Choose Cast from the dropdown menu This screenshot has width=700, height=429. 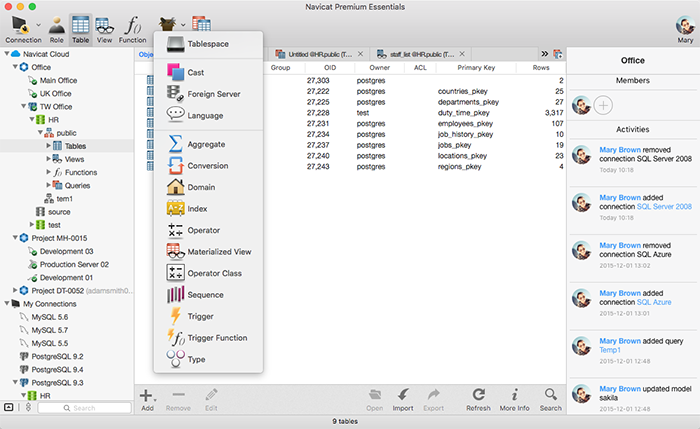(x=208, y=72)
